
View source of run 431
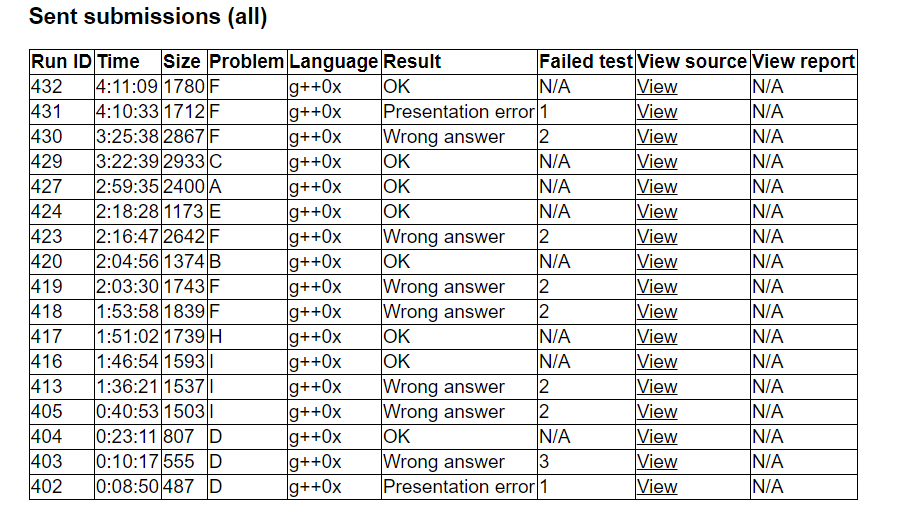657,112
